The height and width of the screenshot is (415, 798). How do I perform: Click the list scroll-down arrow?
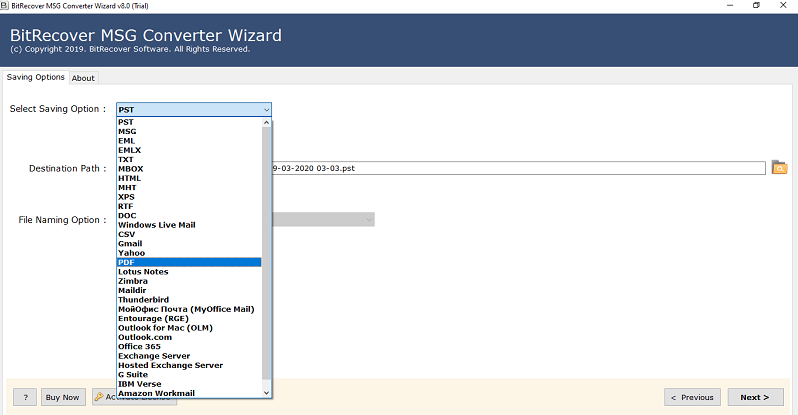pos(266,393)
